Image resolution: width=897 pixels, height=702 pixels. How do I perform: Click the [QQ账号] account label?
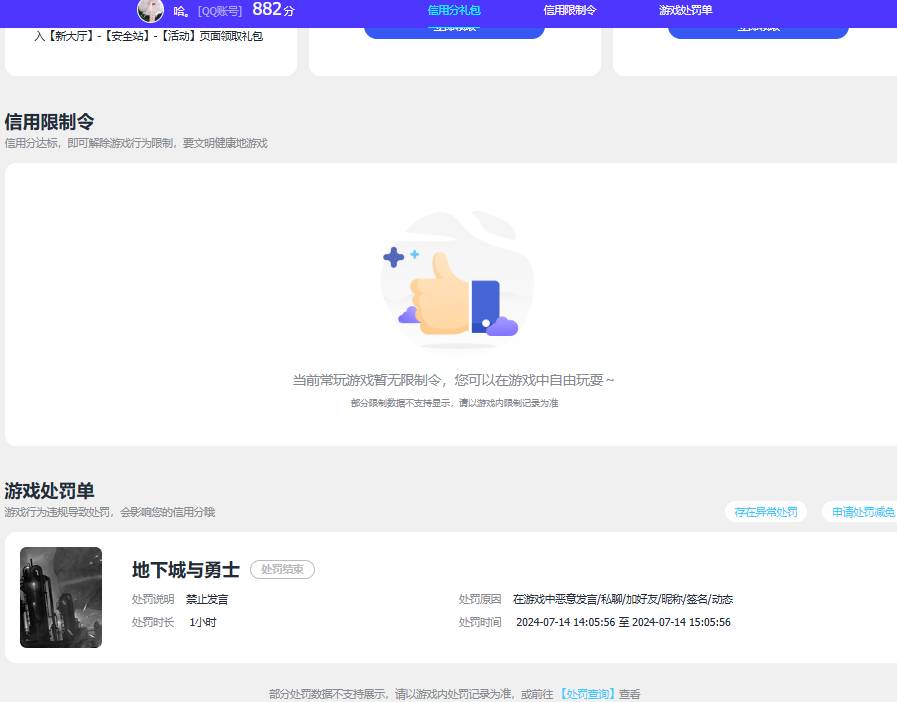tap(219, 11)
